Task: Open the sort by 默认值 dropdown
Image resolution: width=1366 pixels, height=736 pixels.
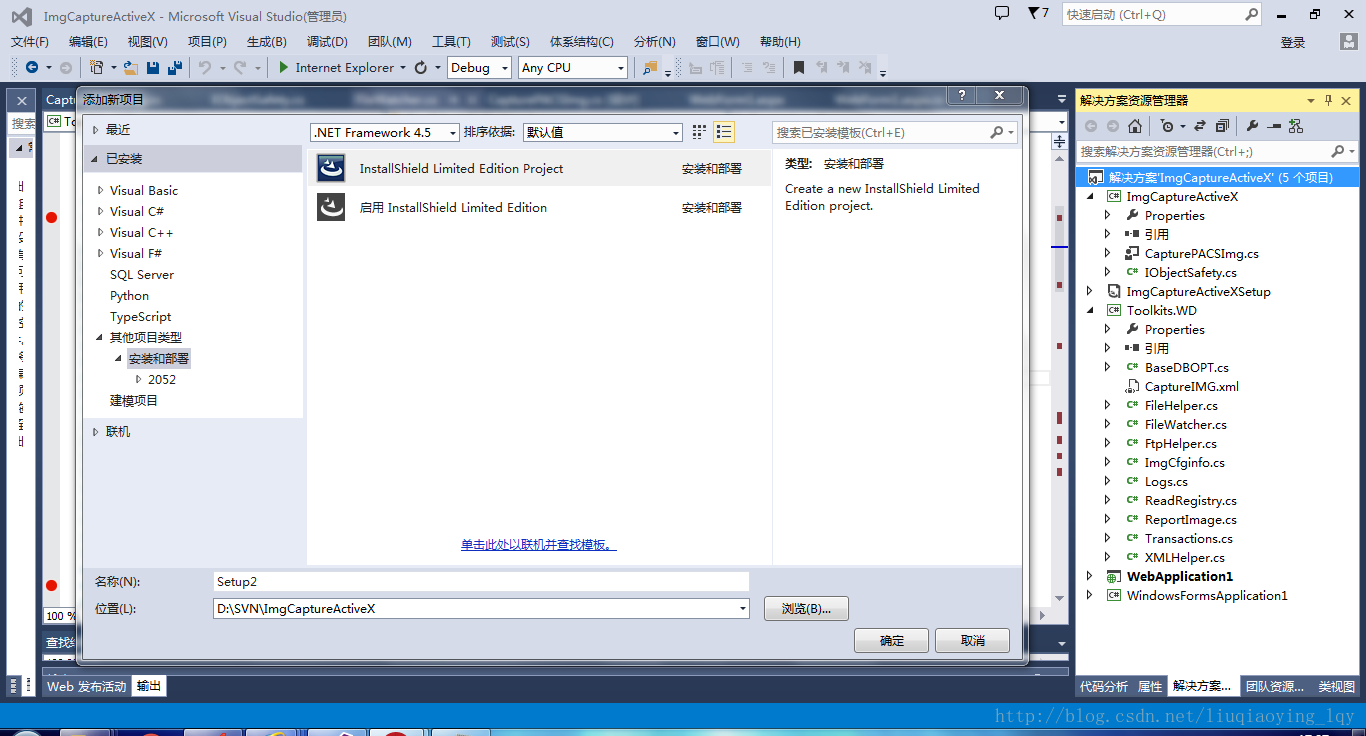Action: 603,132
